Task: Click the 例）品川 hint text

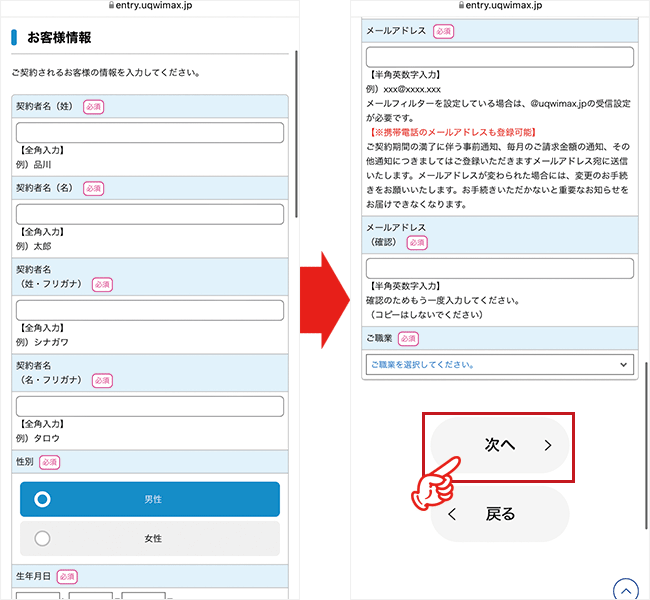Action: (x=33, y=165)
